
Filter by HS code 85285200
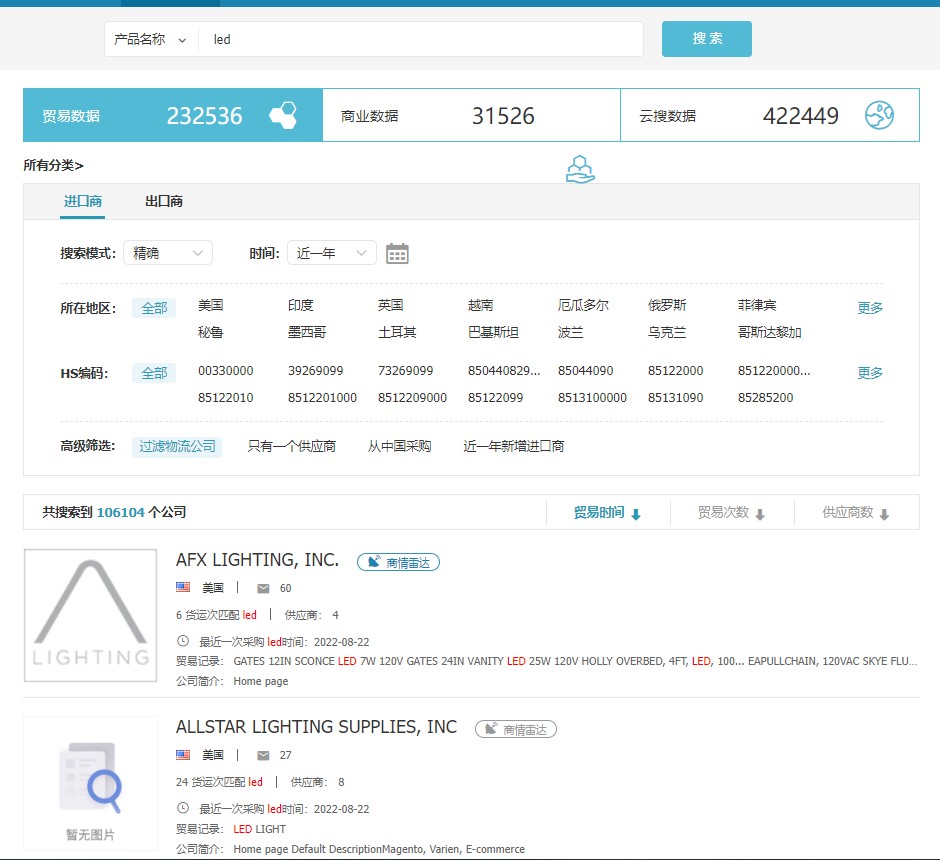[x=766, y=398]
